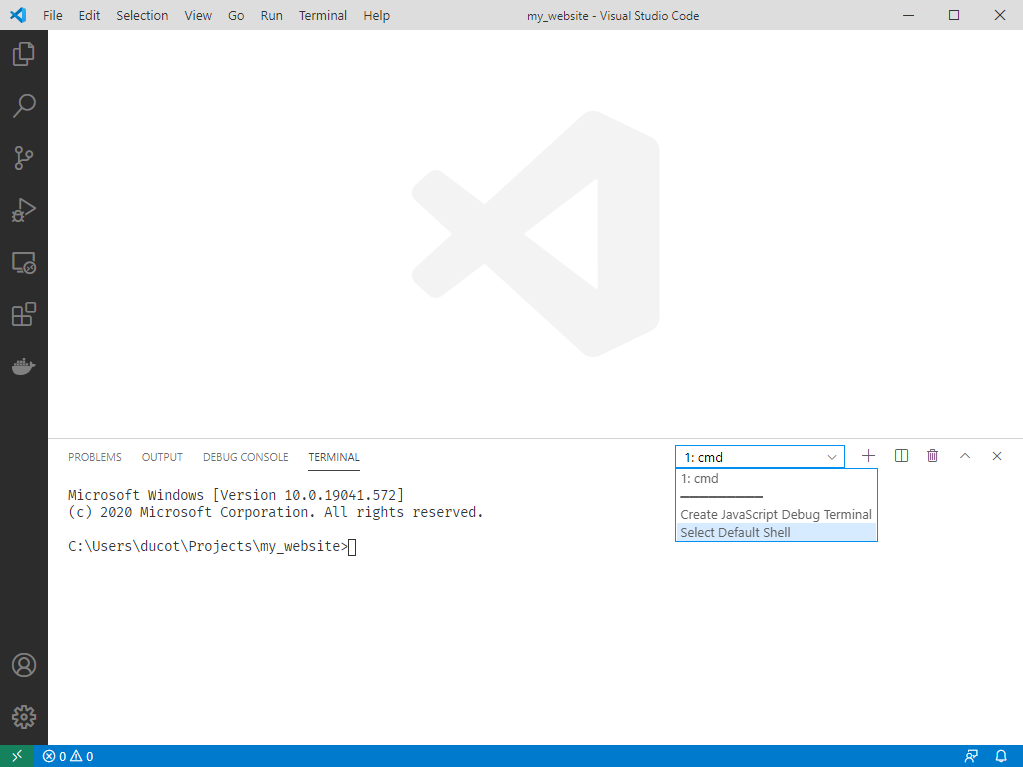1023x767 pixels.
Task: Open the Remote Explorer icon
Action: [x=23, y=262]
